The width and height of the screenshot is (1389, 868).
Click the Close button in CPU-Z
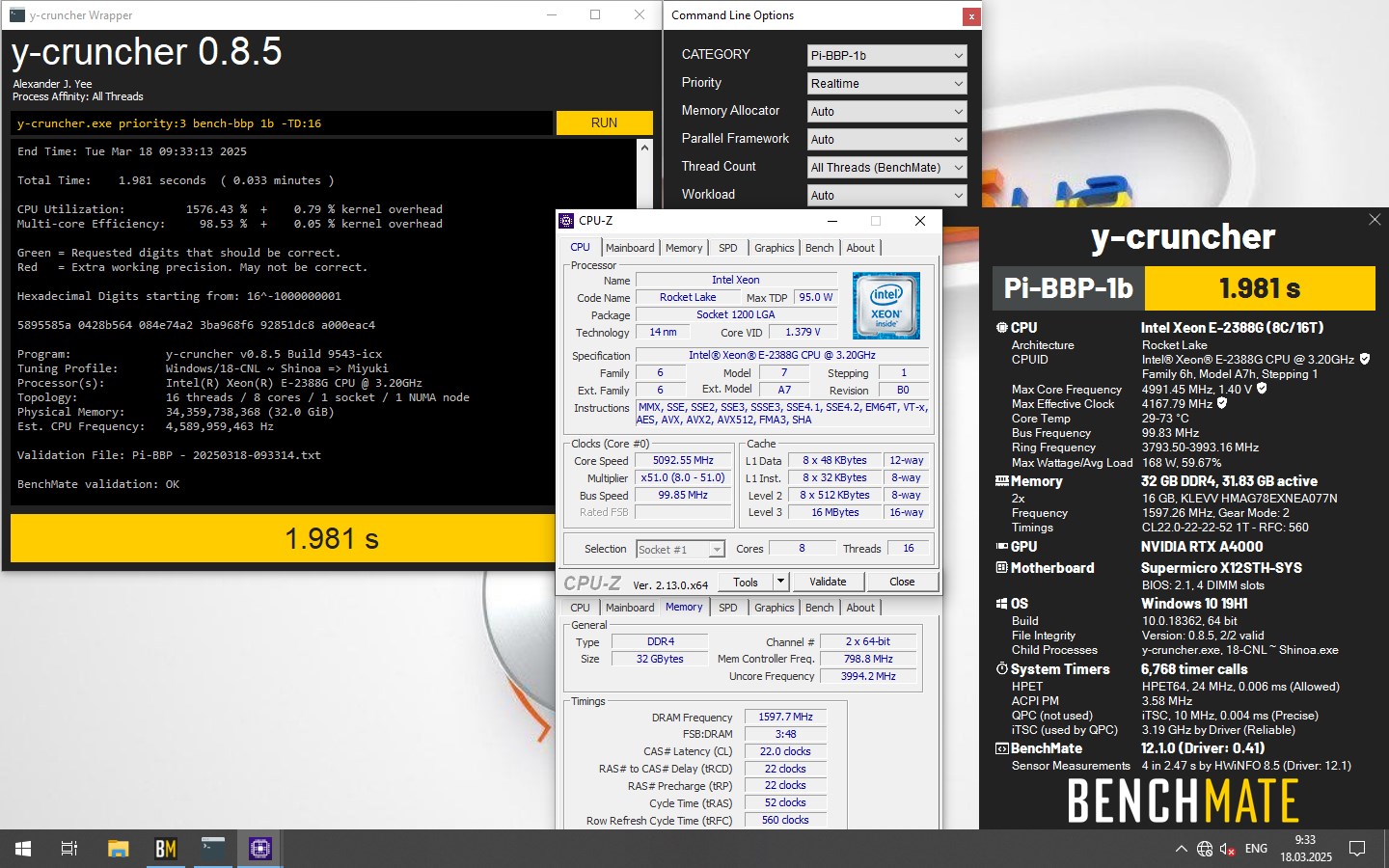tap(902, 582)
